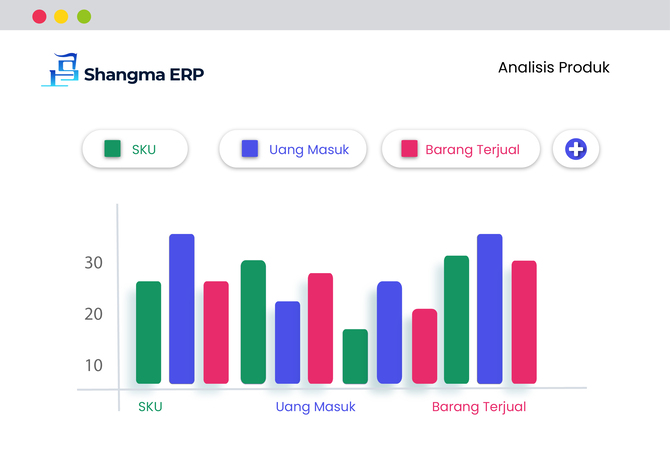Click the shortest green bar in chart
This screenshot has width=670, height=450.
click(355, 356)
